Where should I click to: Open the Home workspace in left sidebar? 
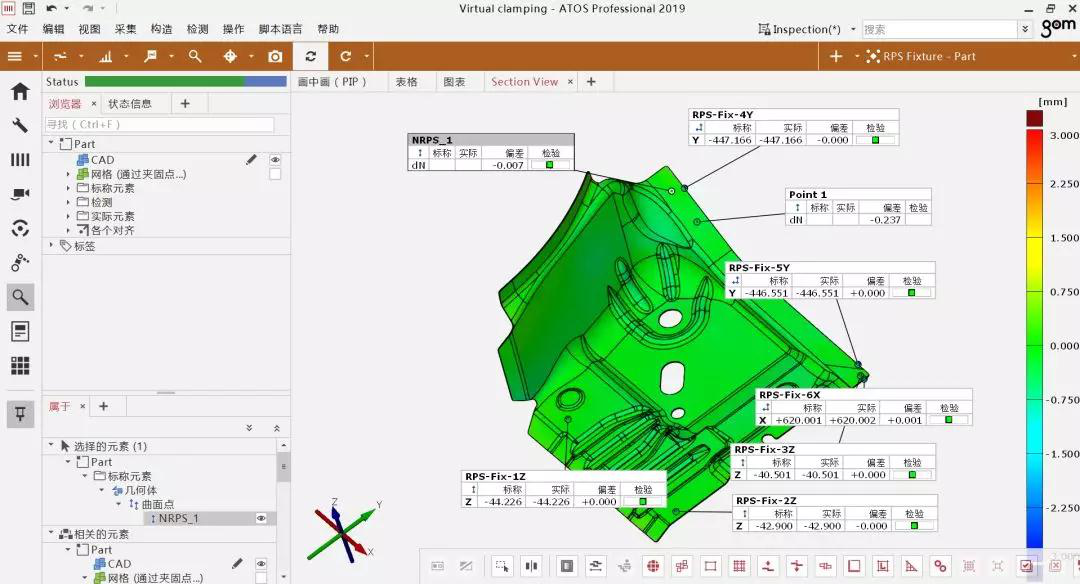(20, 91)
